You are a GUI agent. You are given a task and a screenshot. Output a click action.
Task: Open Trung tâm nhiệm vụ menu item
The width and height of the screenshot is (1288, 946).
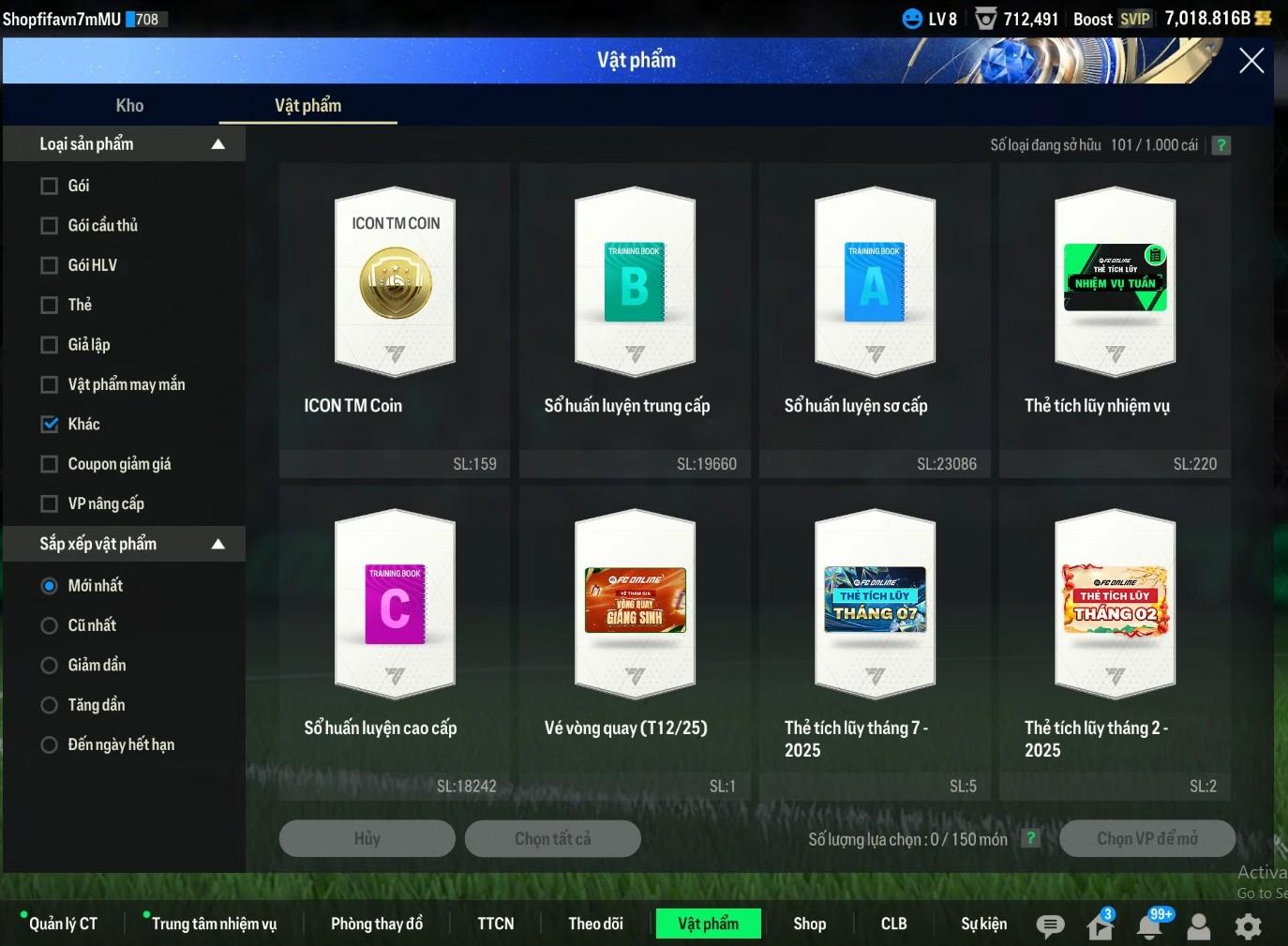(x=214, y=923)
